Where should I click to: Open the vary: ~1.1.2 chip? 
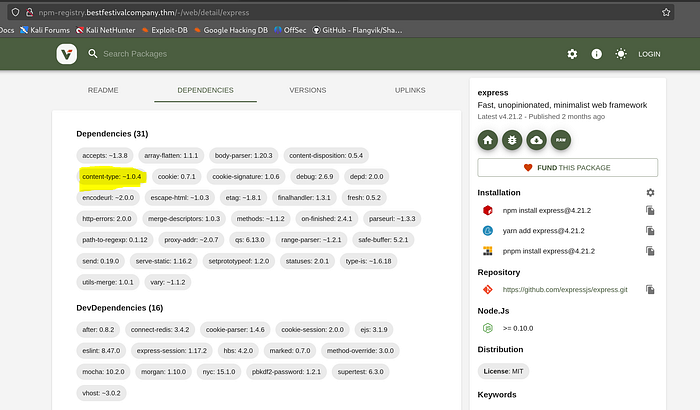(x=167, y=282)
